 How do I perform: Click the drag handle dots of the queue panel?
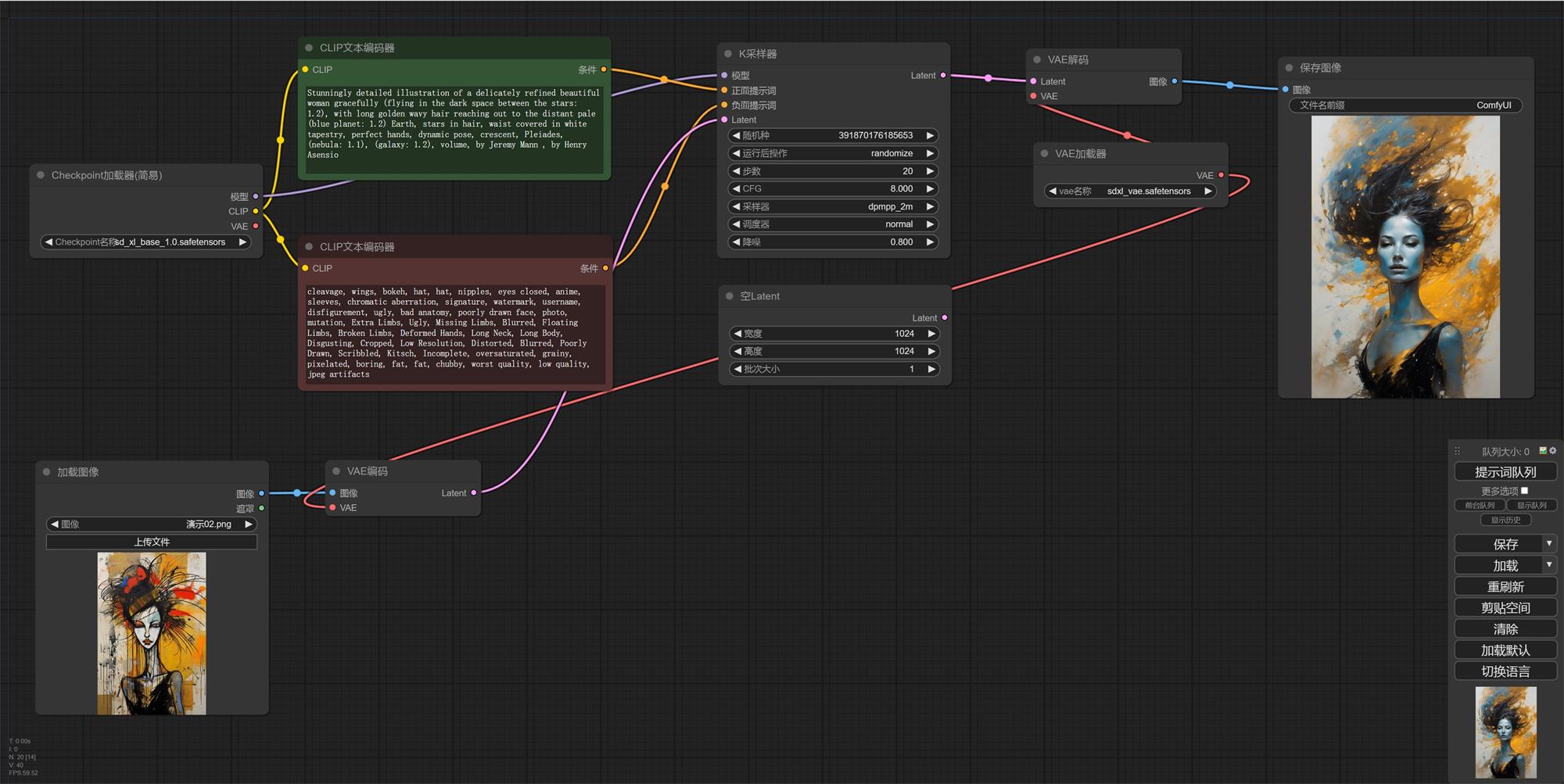click(x=1457, y=451)
